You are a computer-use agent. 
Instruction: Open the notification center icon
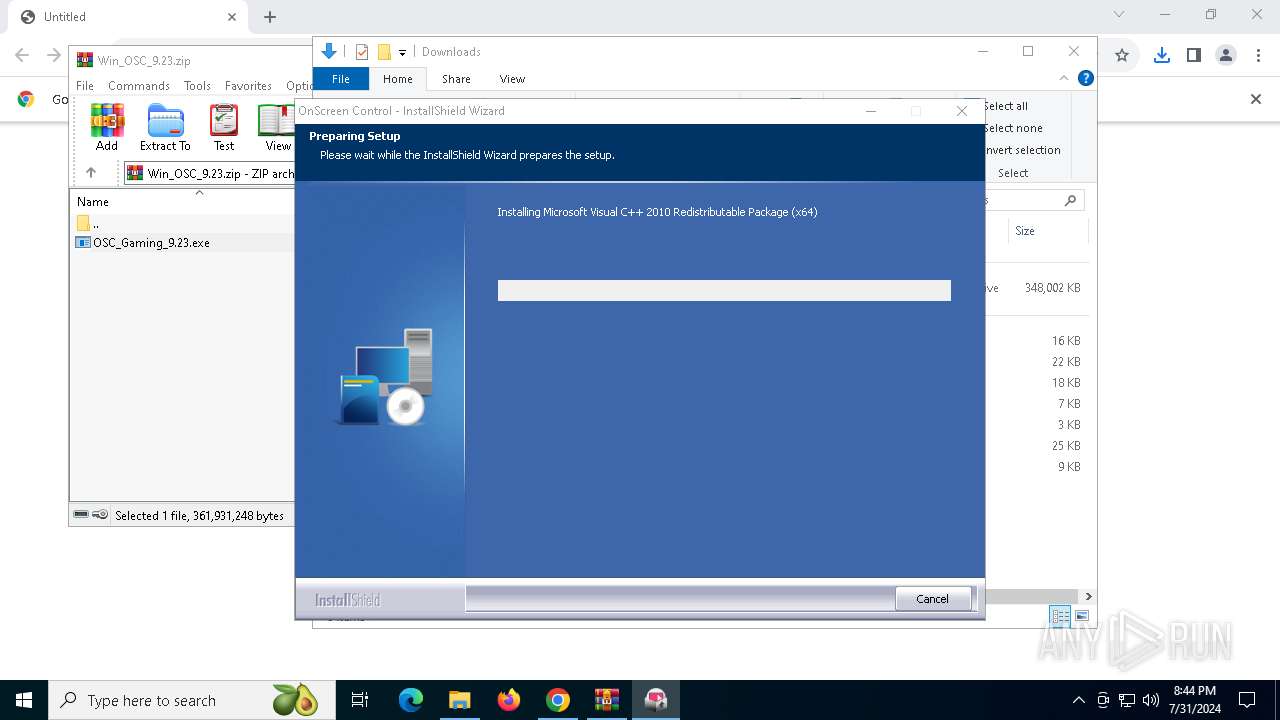point(1247,700)
